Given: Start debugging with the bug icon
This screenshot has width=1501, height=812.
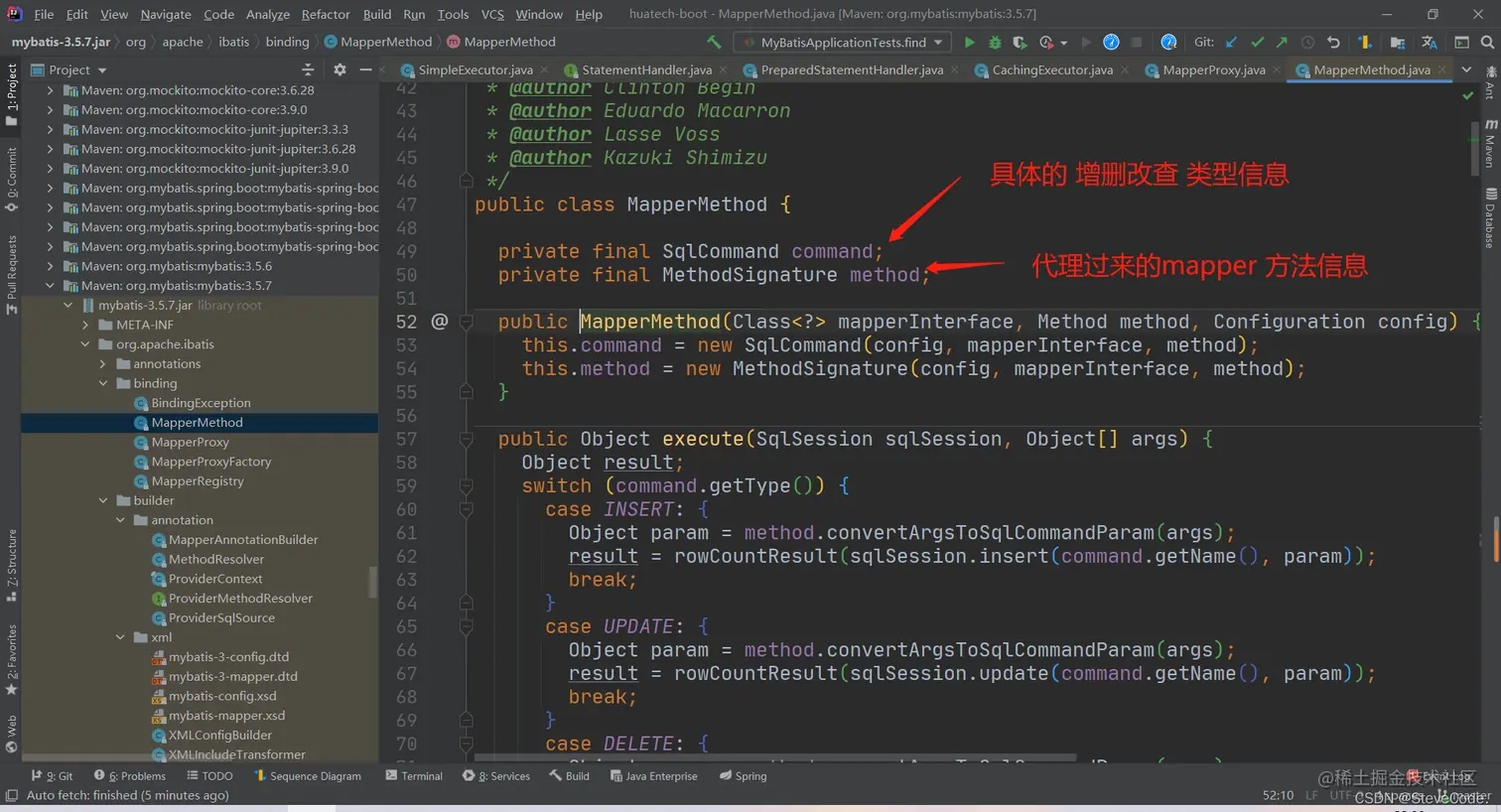Looking at the screenshot, I should point(995,42).
